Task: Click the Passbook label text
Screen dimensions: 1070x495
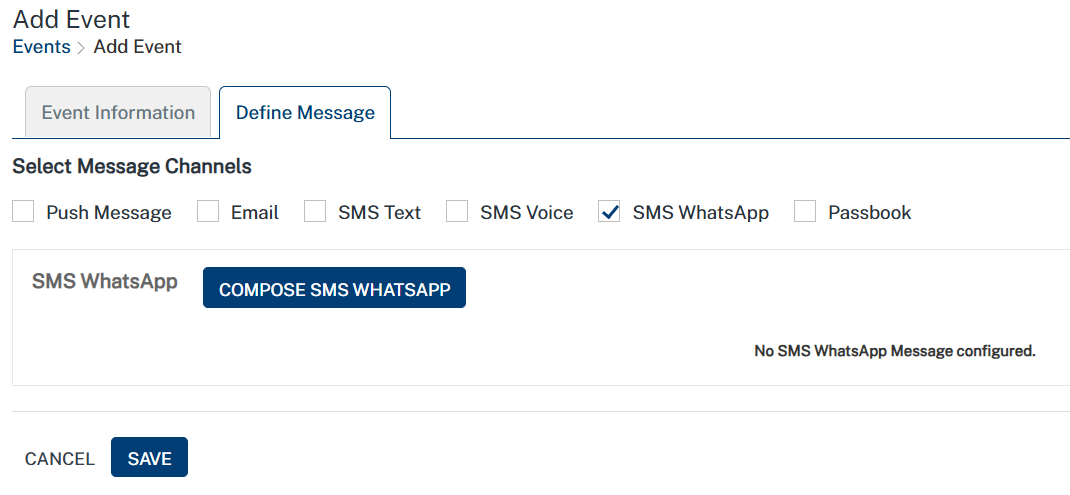Action: (x=870, y=213)
